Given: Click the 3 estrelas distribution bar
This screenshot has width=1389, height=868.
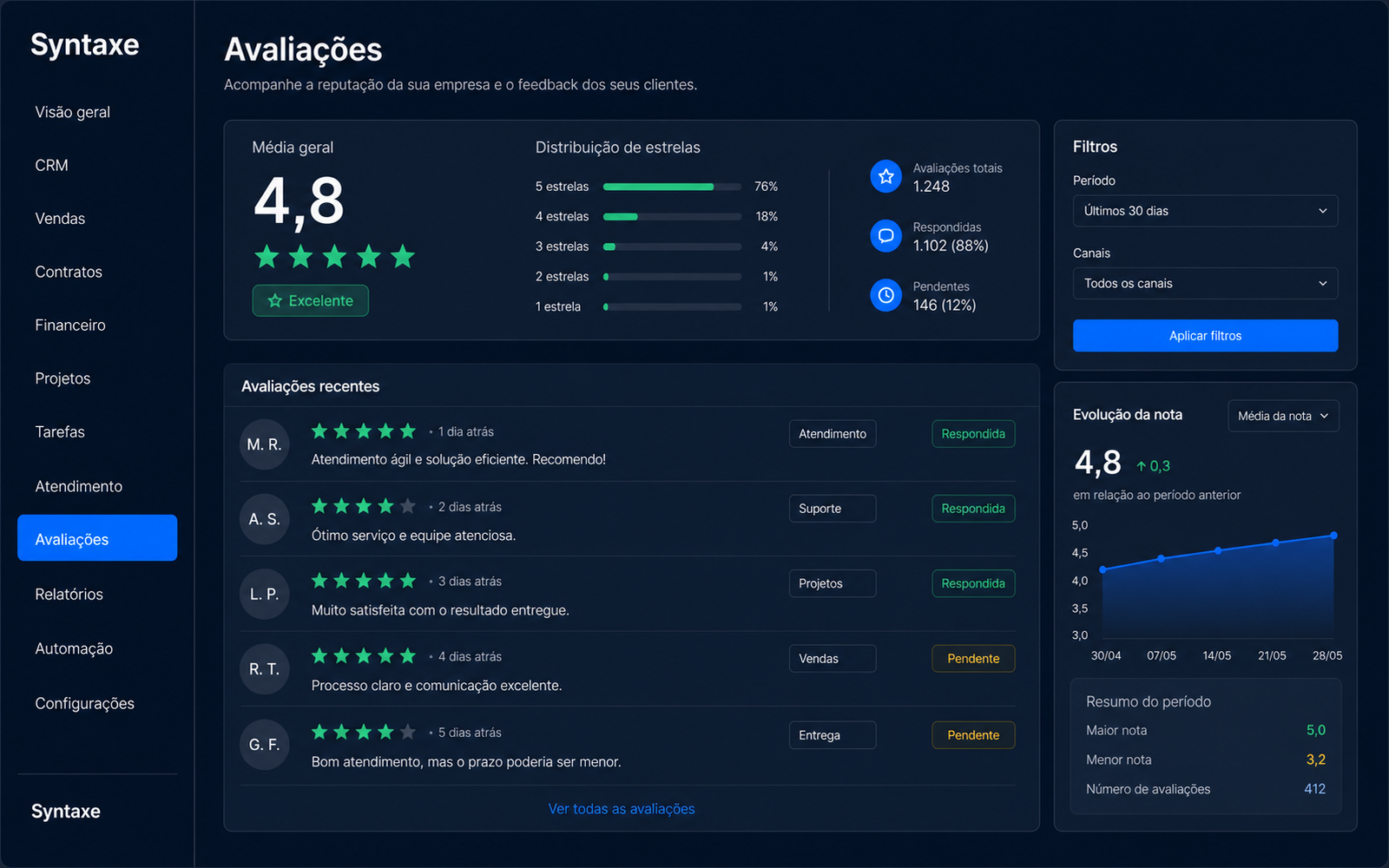Looking at the screenshot, I should (672, 247).
